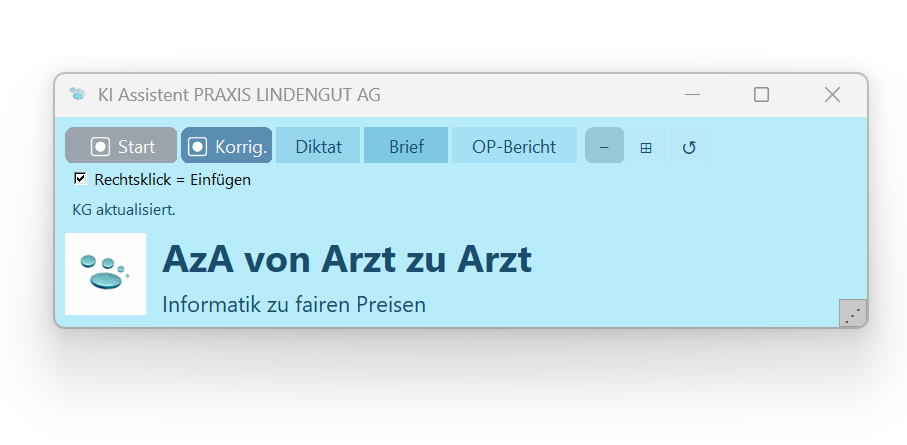The image size is (907, 445).
Task: Switch to the Diktat mode
Action: click(318, 146)
